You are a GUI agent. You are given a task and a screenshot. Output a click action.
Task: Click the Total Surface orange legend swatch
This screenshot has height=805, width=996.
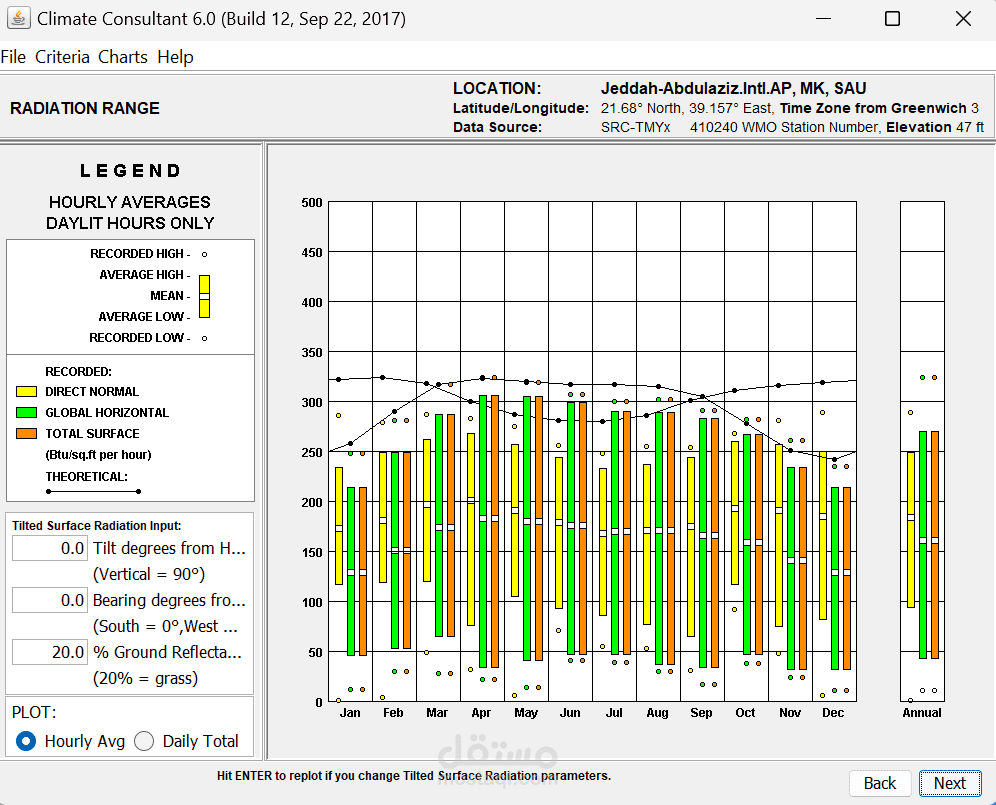[x=27, y=433]
